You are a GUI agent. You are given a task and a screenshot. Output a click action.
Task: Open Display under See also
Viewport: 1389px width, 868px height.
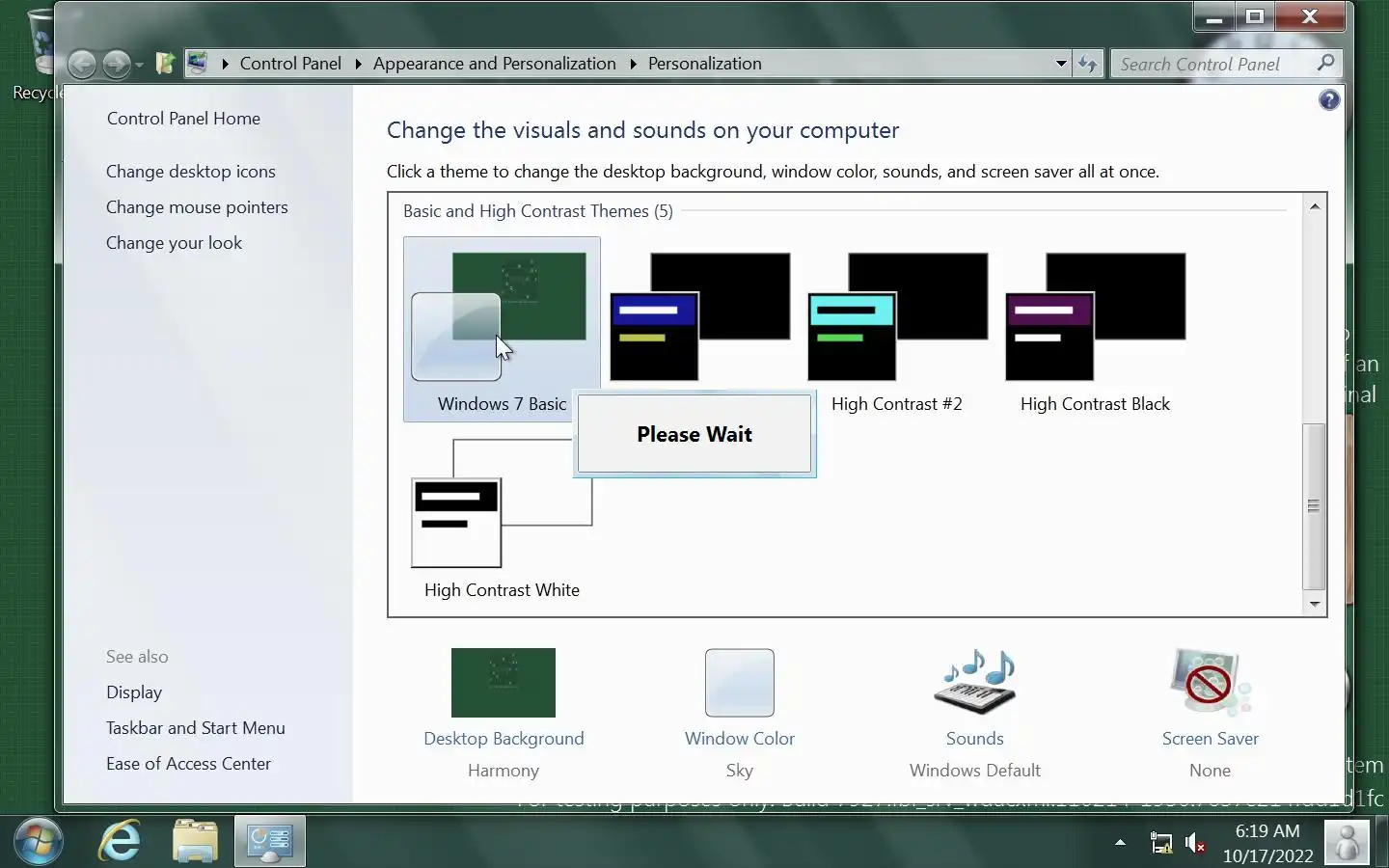tap(134, 692)
